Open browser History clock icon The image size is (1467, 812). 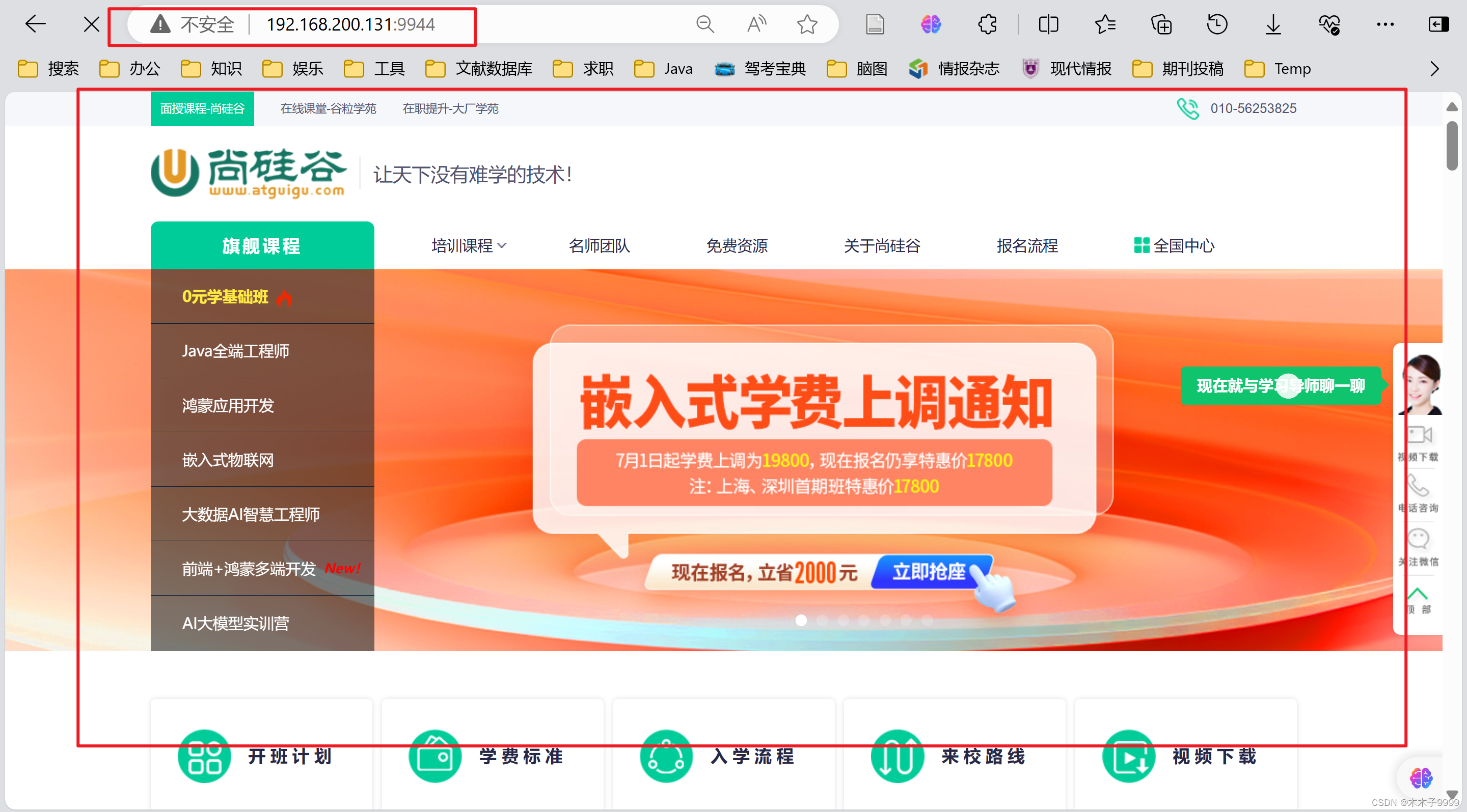point(1217,24)
